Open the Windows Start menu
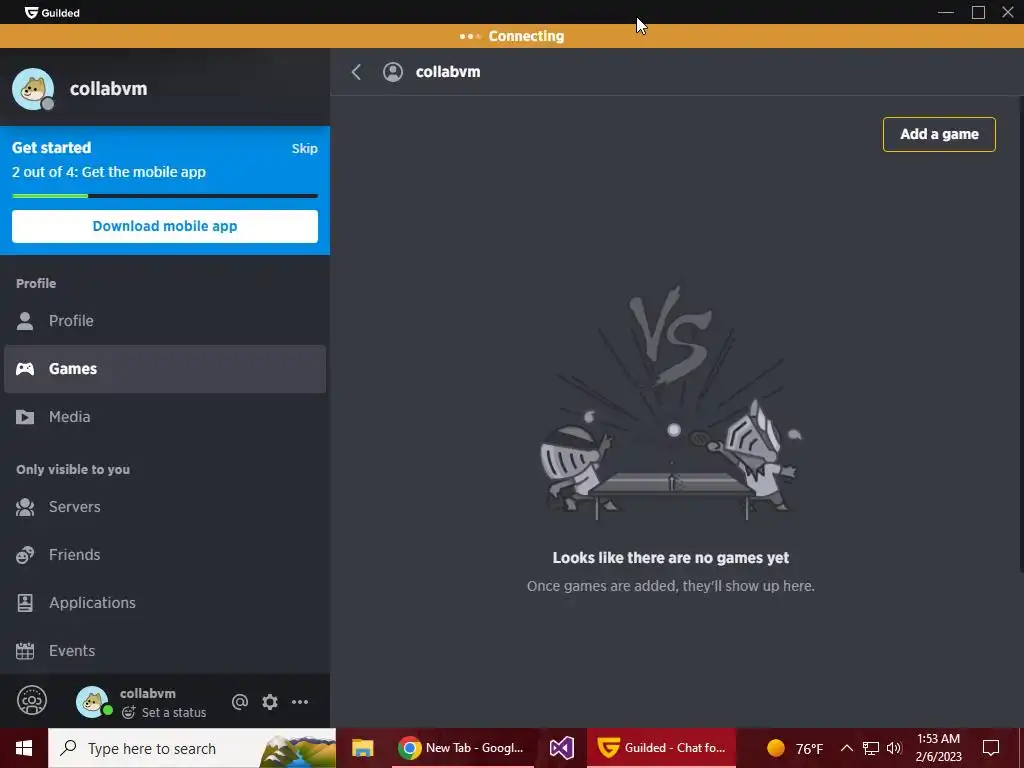 pos(24,748)
